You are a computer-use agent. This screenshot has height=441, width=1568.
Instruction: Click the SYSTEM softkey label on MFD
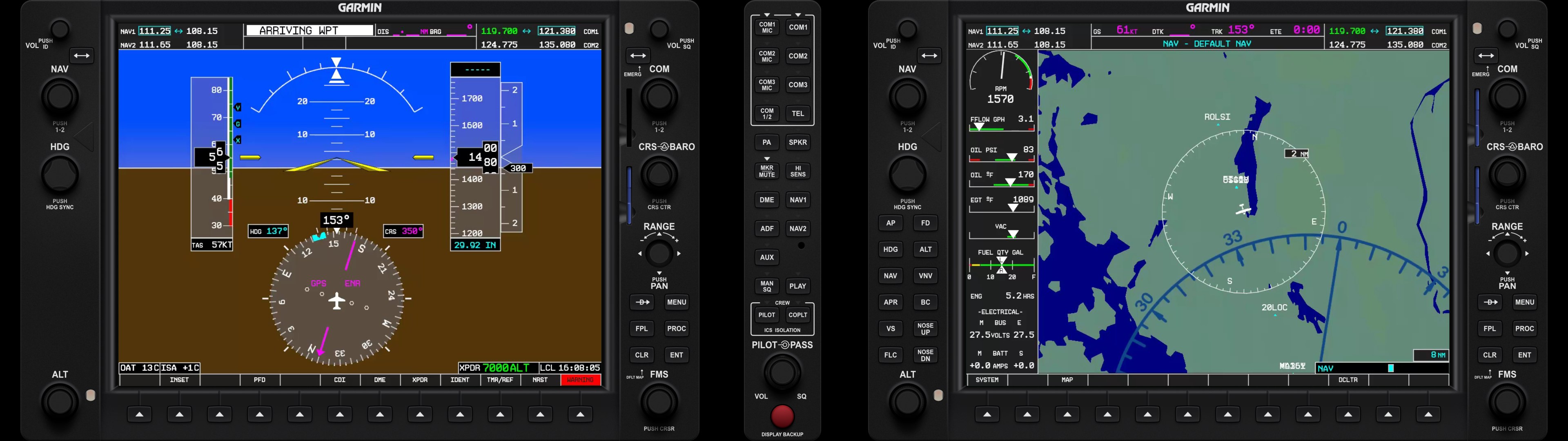pos(987,380)
